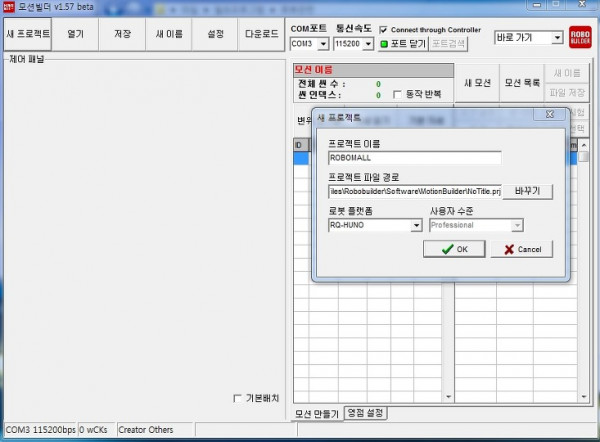Click 바꾸기 to change file path
This screenshot has width=600, height=442.
[x=528, y=191]
